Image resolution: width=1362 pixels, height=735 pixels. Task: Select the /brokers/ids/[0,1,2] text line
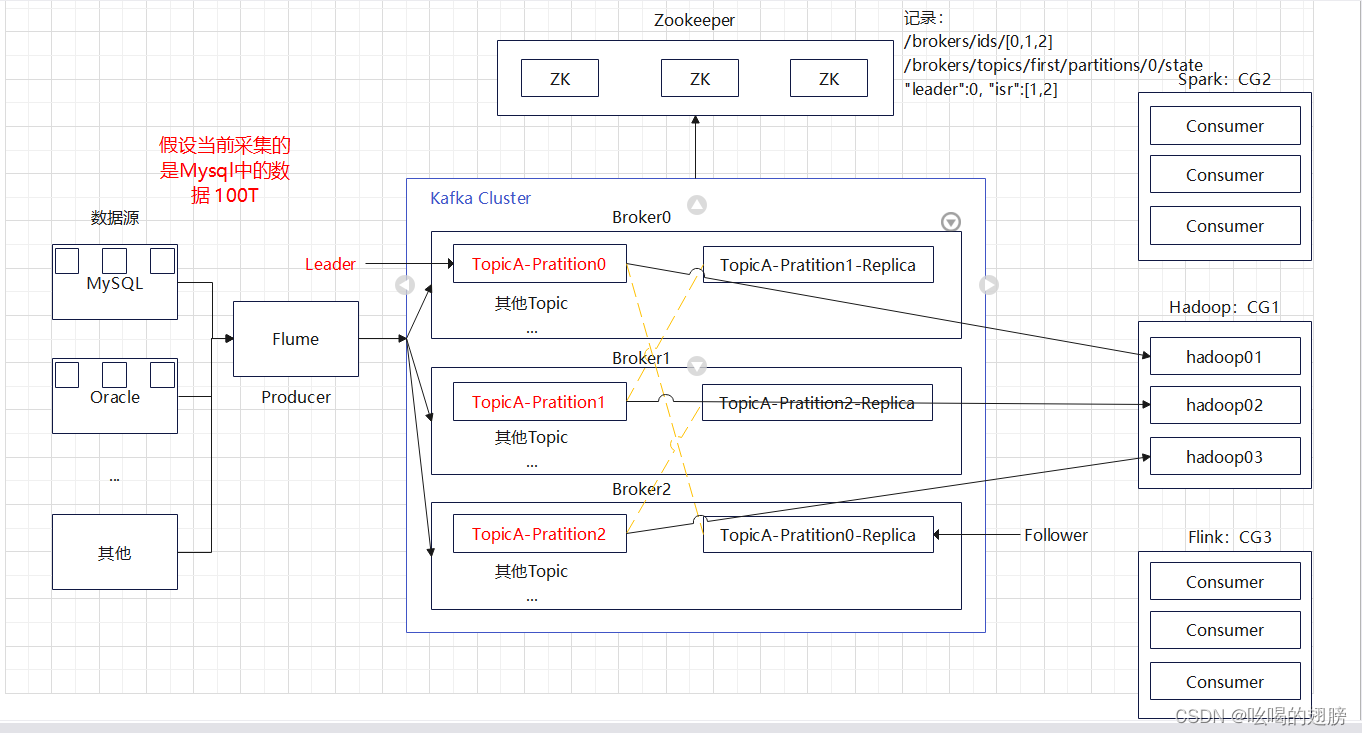tap(978, 42)
